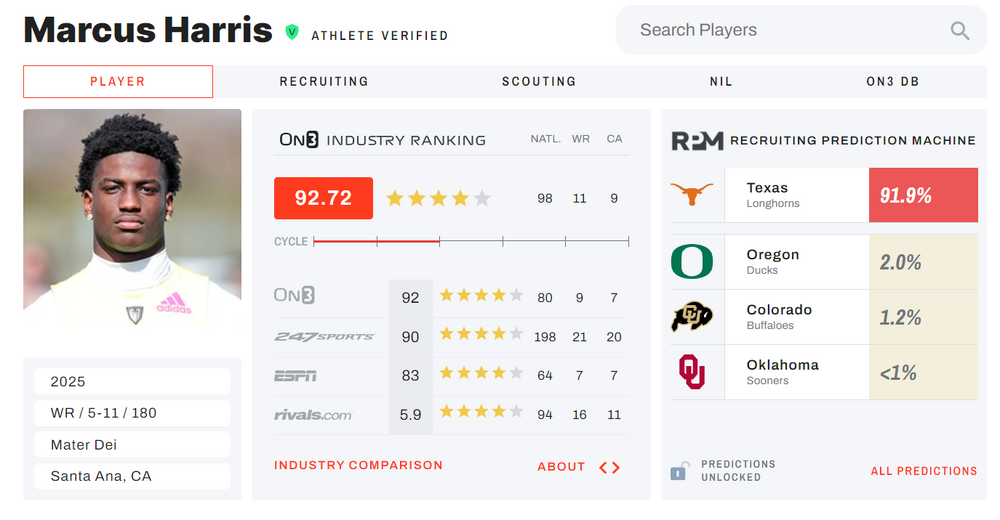
Task: Click the Texas Longhorns logo
Action: pos(692,195)
